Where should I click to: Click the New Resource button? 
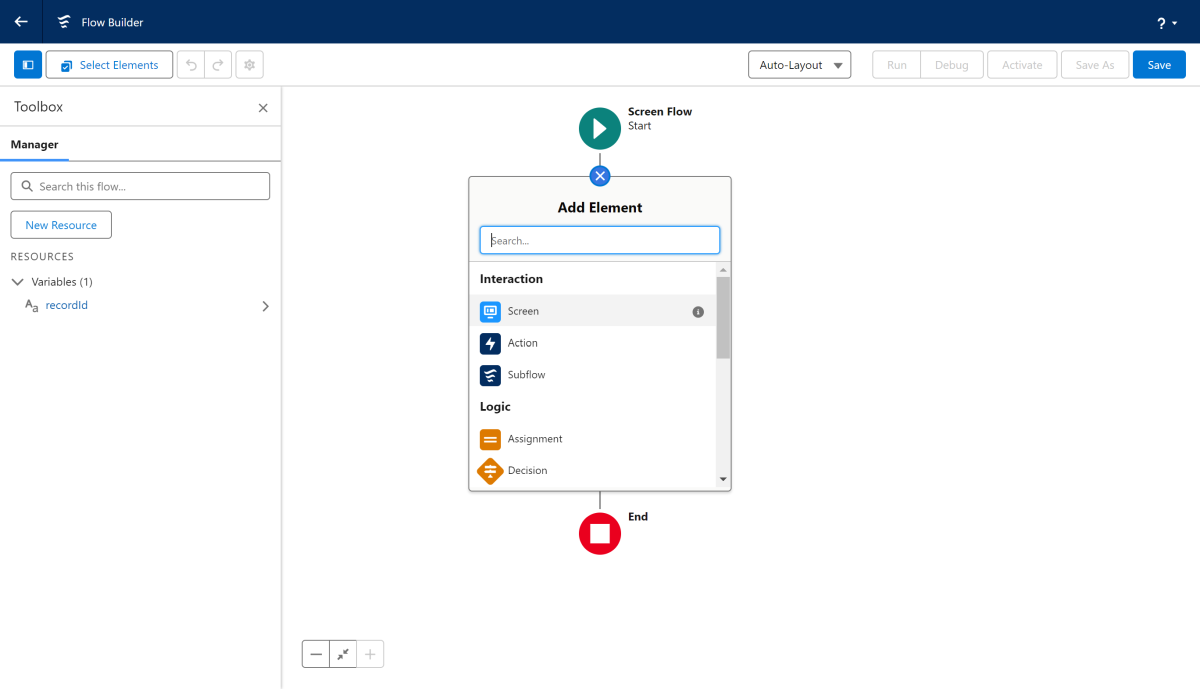[61, 225]
